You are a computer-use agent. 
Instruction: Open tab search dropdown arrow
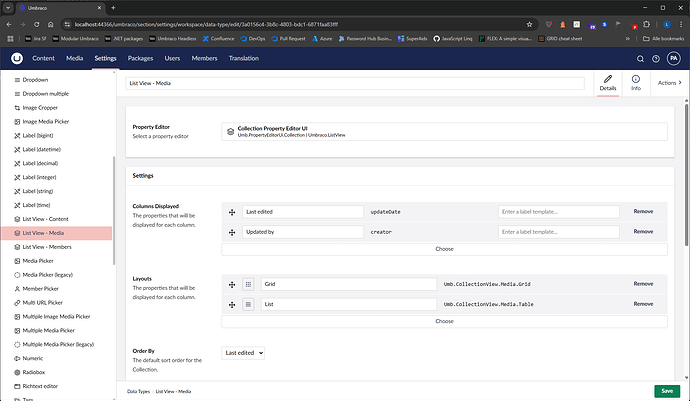click(8, 8)
